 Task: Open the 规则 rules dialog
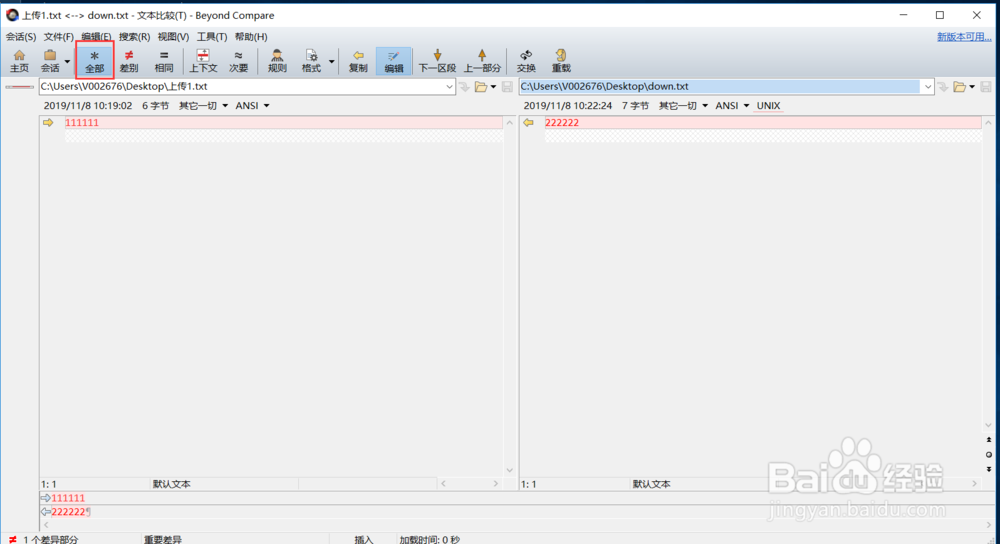277,61
